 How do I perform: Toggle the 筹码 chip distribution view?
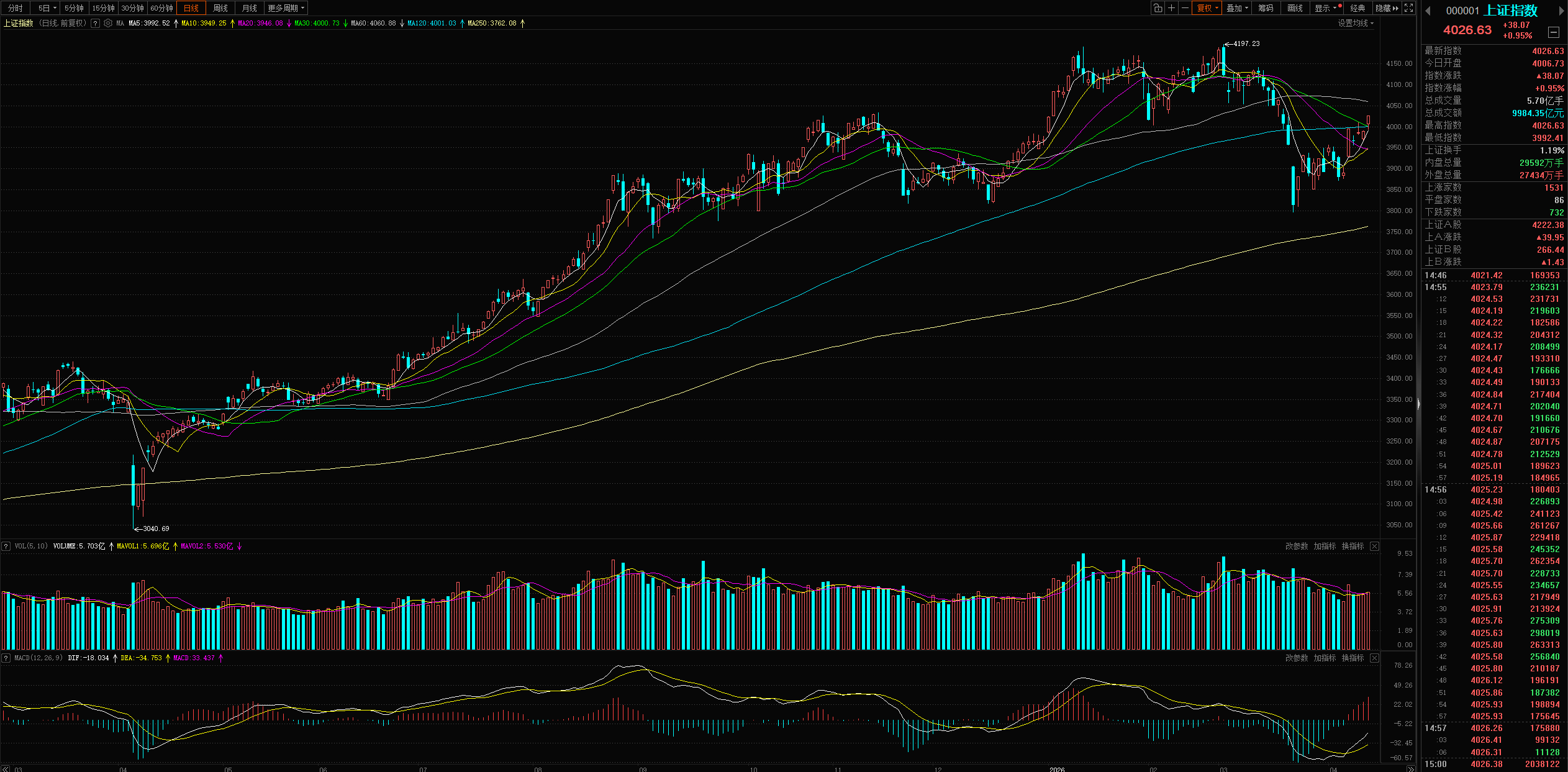pos(1266,8)
